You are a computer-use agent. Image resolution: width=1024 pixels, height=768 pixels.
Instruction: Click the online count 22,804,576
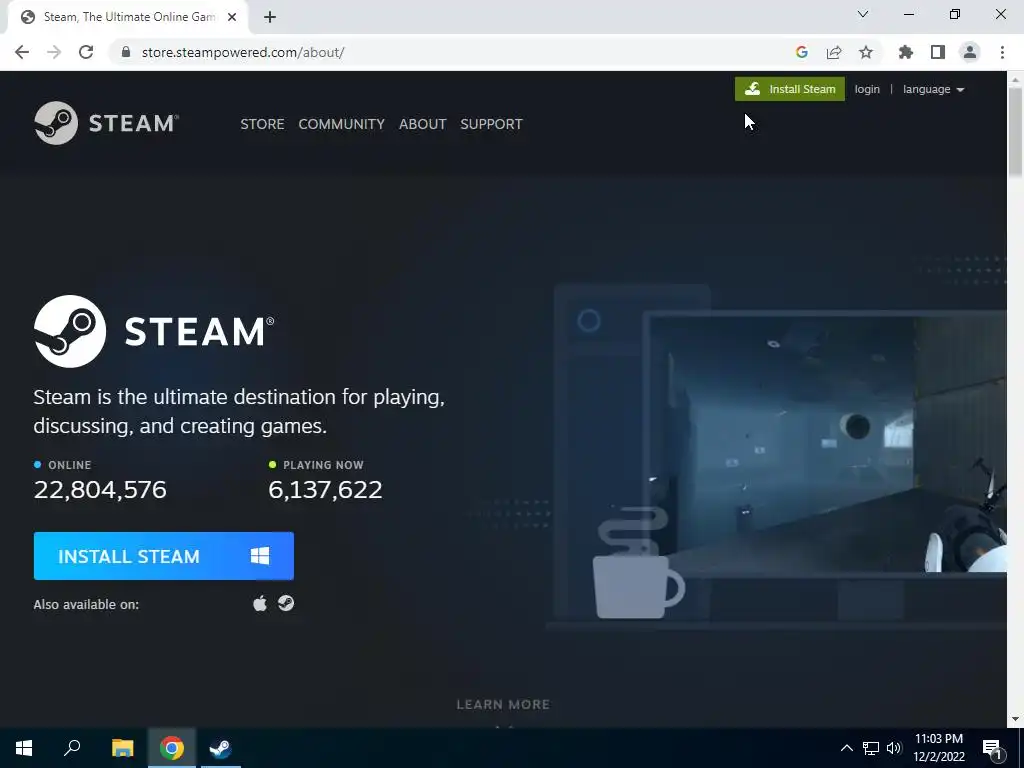click(x=100, y=490)
